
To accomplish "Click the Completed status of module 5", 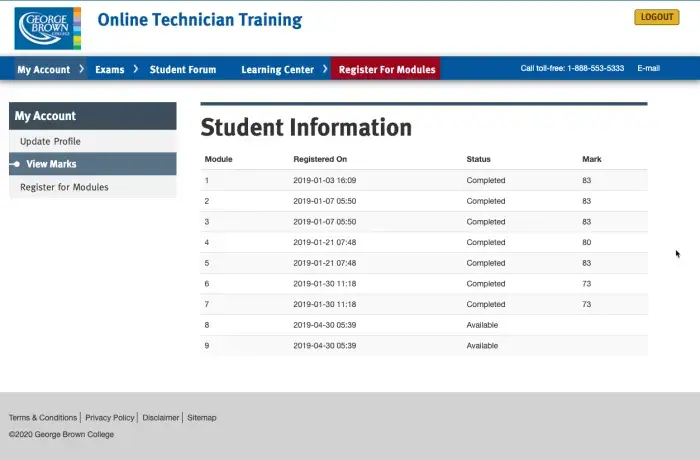I will point(486,263).
